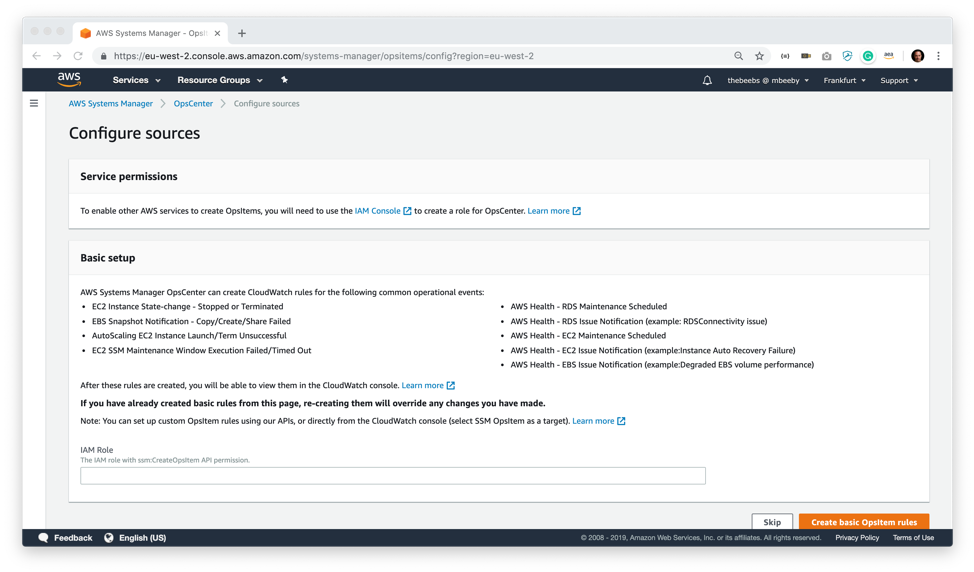Open the Chrome three-dot menu
974x572 pixels.
tap(939, 56)
